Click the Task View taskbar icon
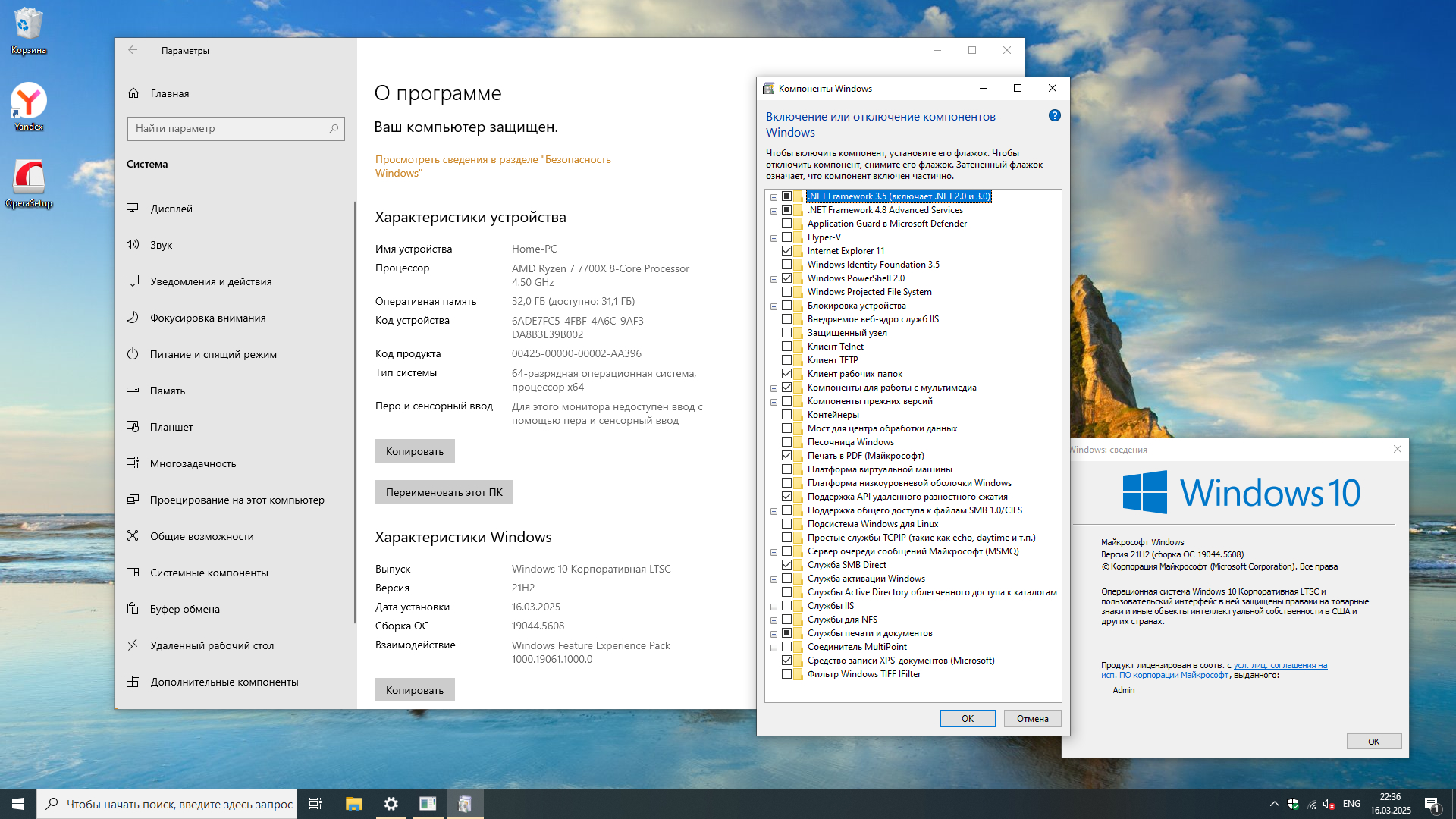The height and width of the screenshot is (819, 1456). pos(315,804)
